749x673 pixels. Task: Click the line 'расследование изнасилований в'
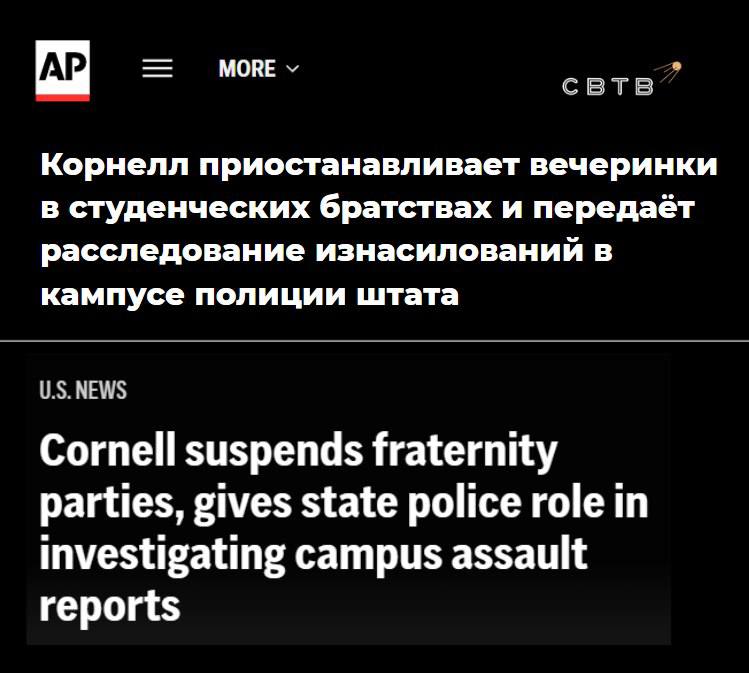point(326,251)
